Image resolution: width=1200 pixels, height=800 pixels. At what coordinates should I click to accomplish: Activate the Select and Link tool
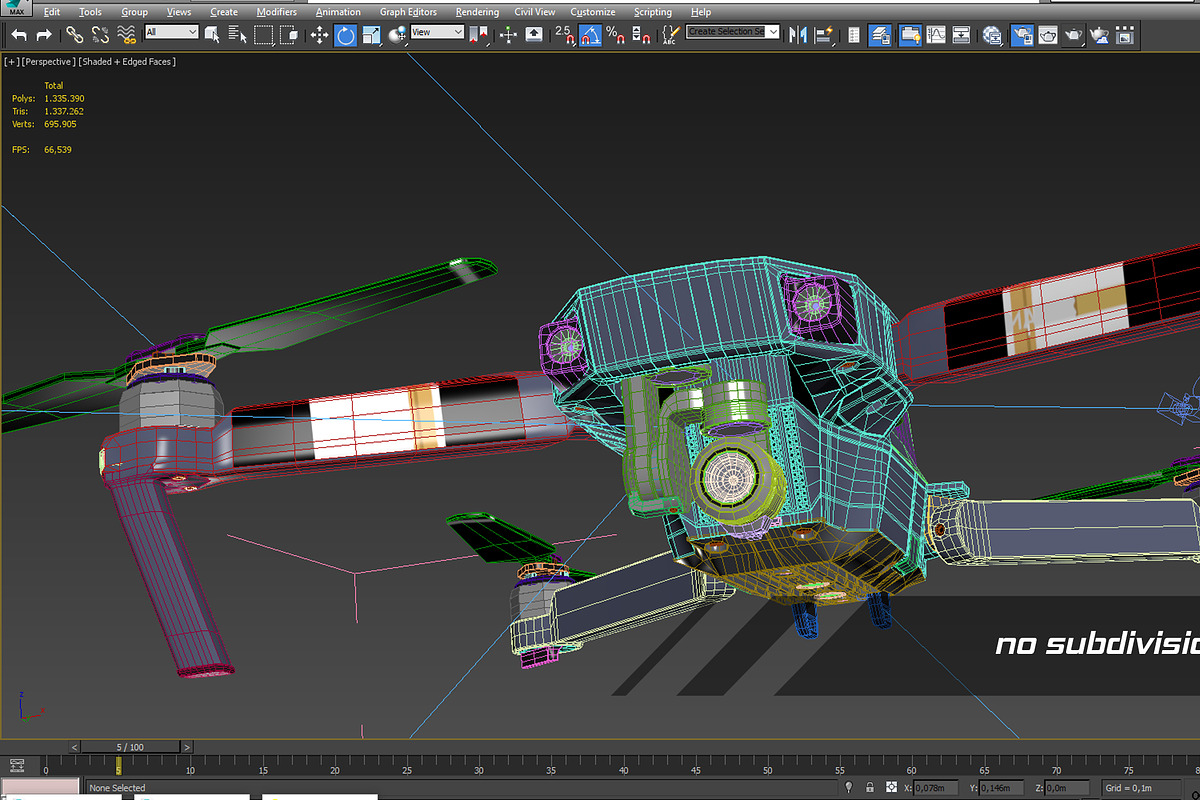pyautogui.click(x=74, y=35)
